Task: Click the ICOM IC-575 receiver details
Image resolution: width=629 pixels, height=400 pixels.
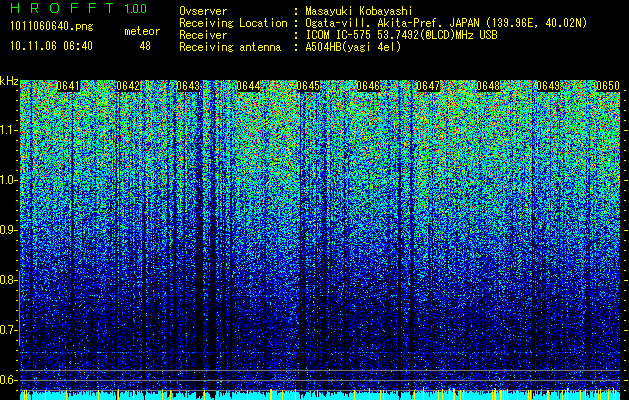Action: (401, 35)
